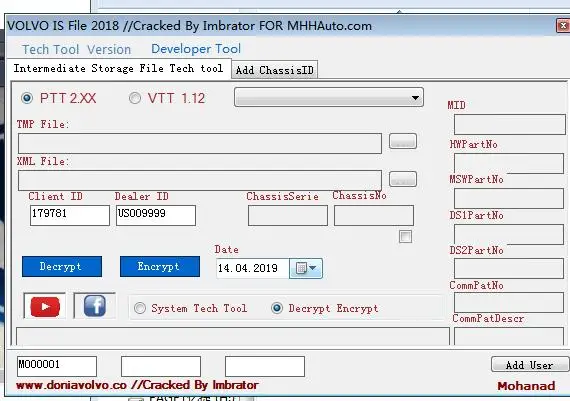Click the DS2PartNo input field

pyautogui.click(x=509, y=269)
